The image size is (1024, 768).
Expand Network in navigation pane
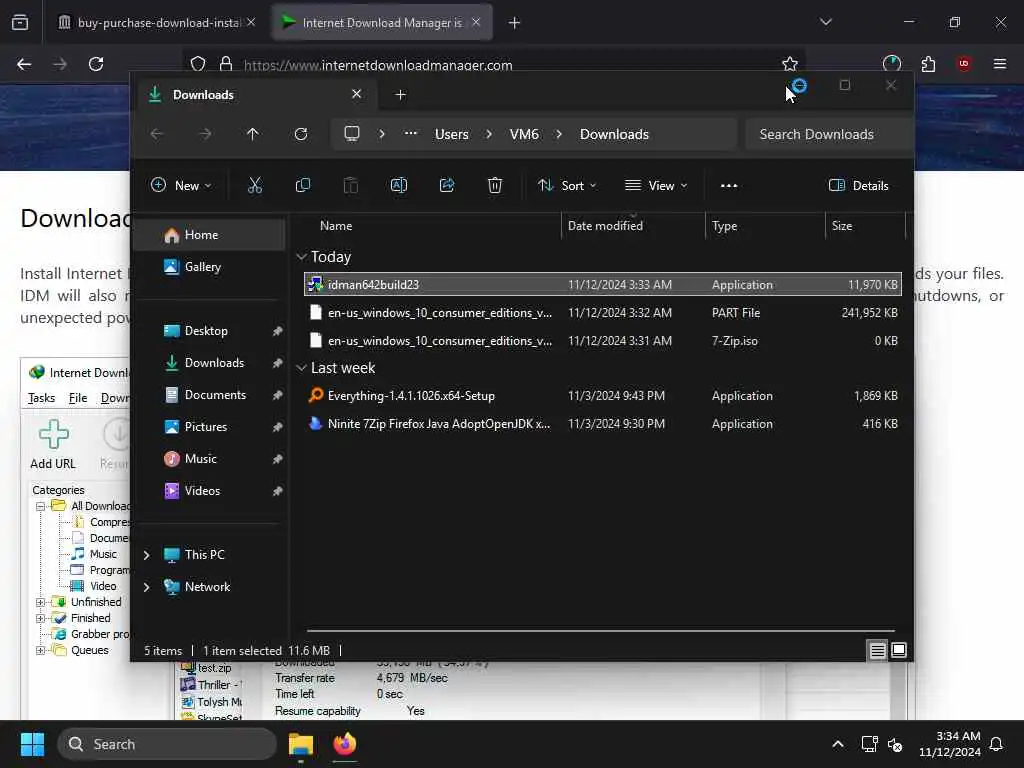point(147,587)
